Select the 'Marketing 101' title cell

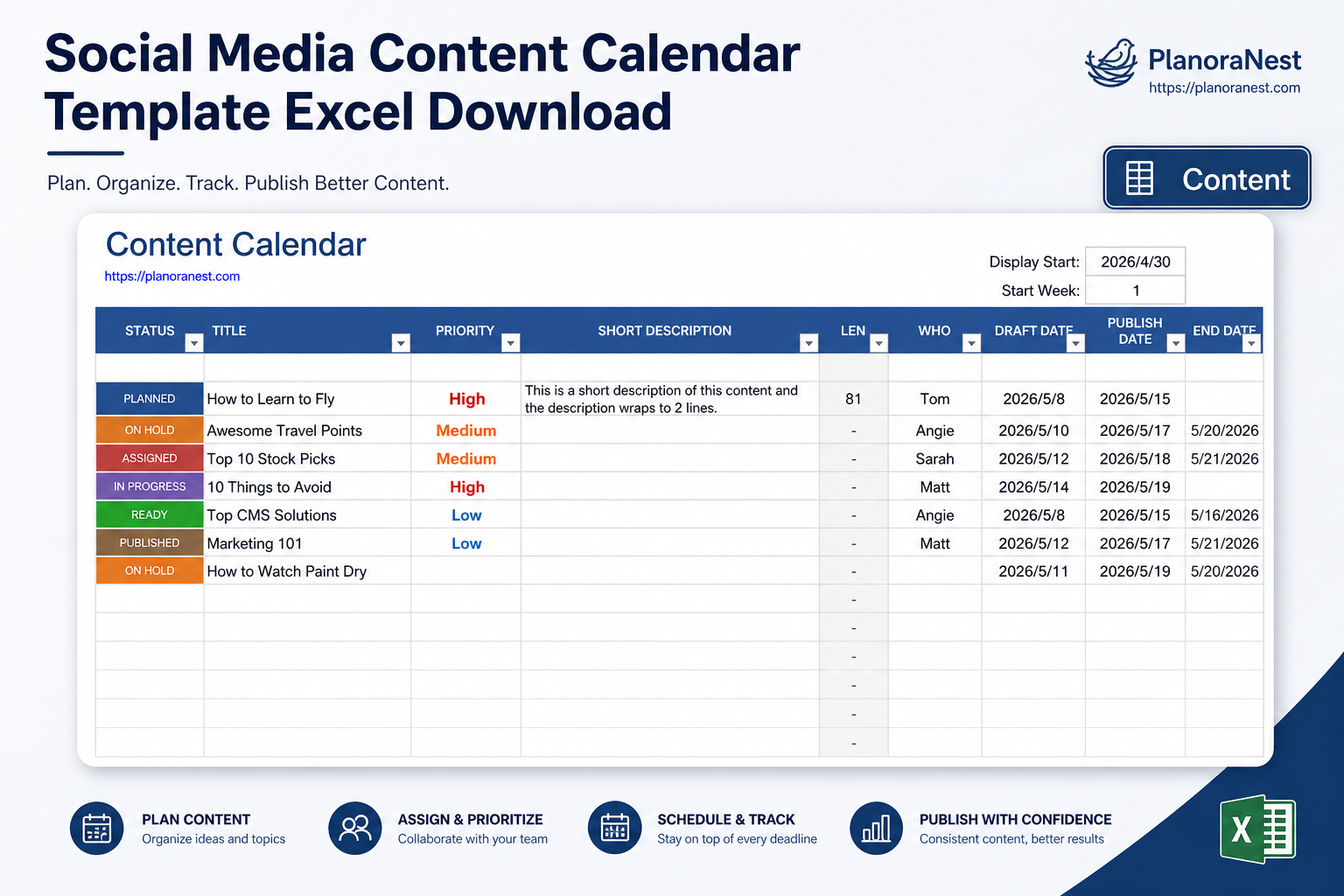(307, 543)
